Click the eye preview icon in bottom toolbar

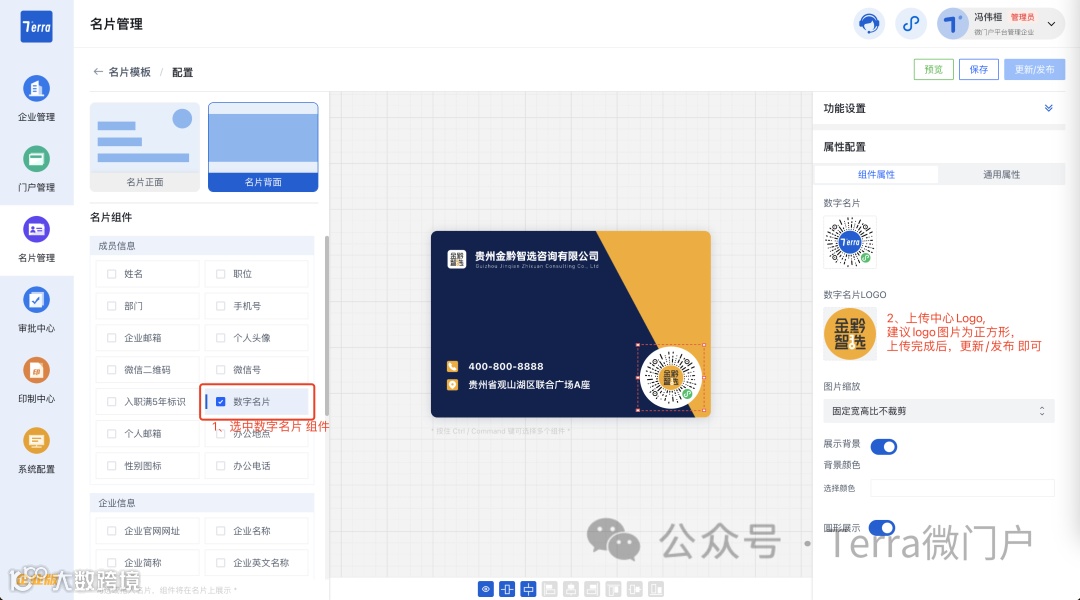pyautogui.click(x=486, y=589)
